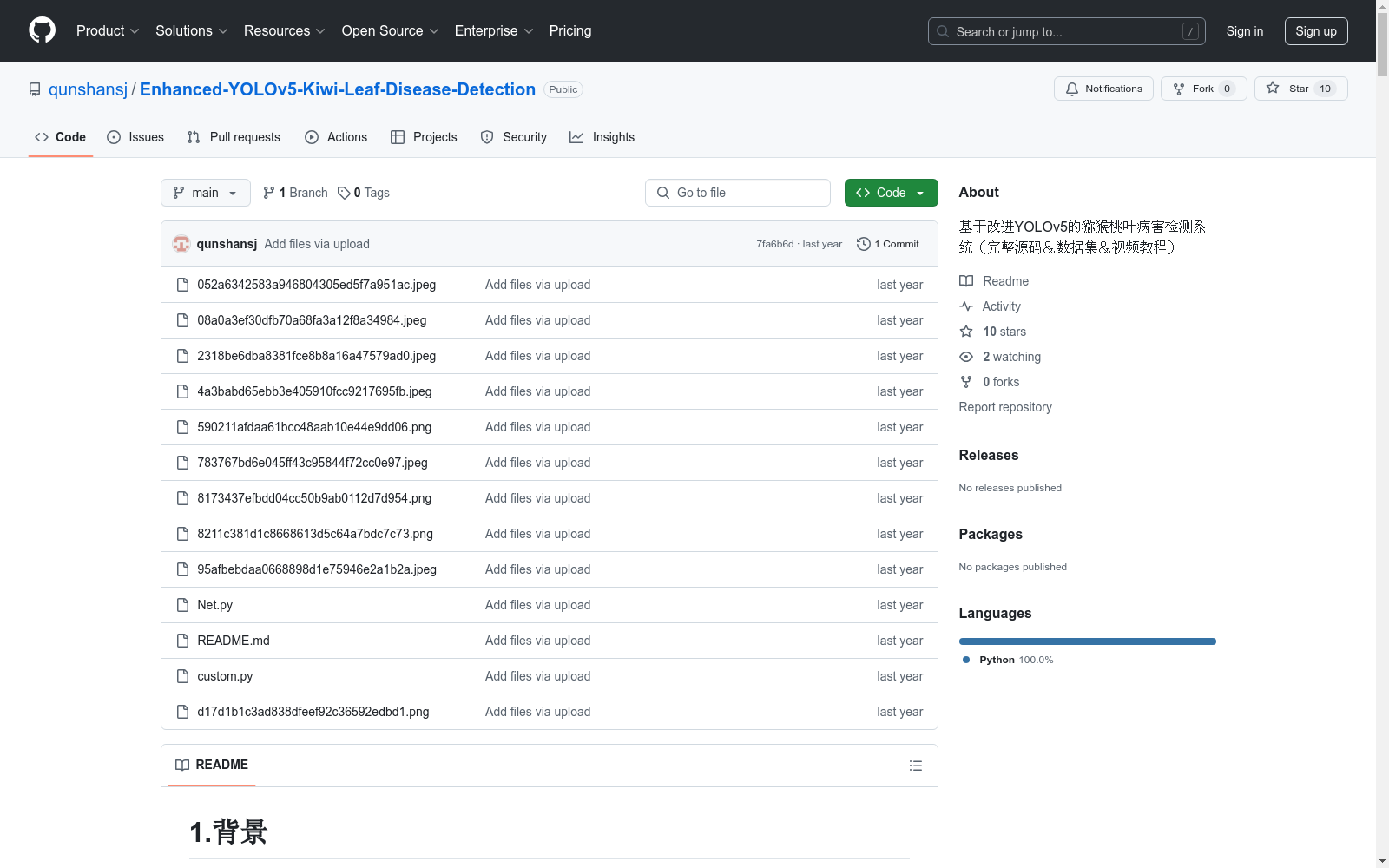The image size is (1389, 868).
Task: Open the qunshansj owner profile link
Action: 88,89
